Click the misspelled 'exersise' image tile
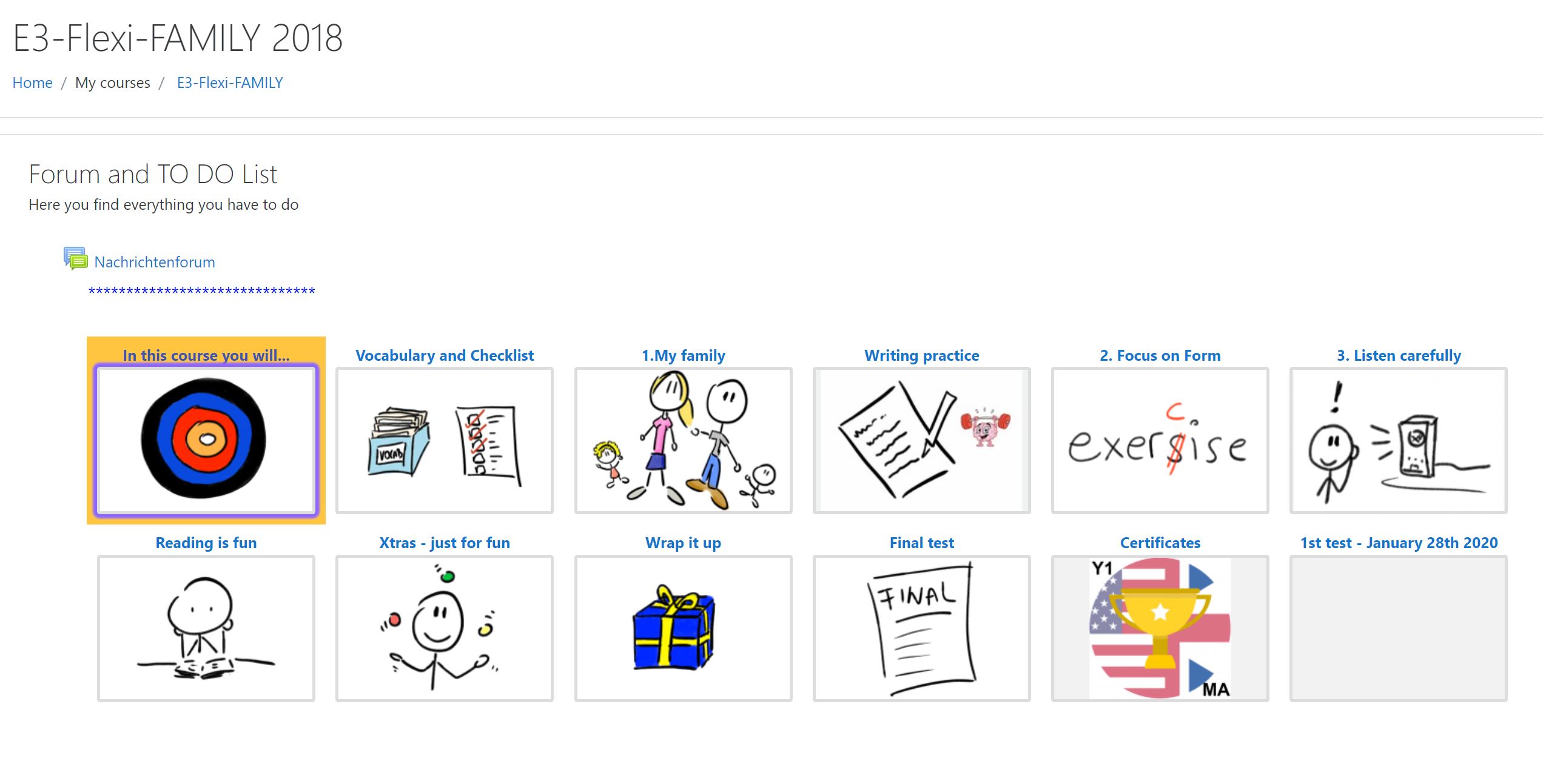The image size is (1543, 784). pos(1160,440)
